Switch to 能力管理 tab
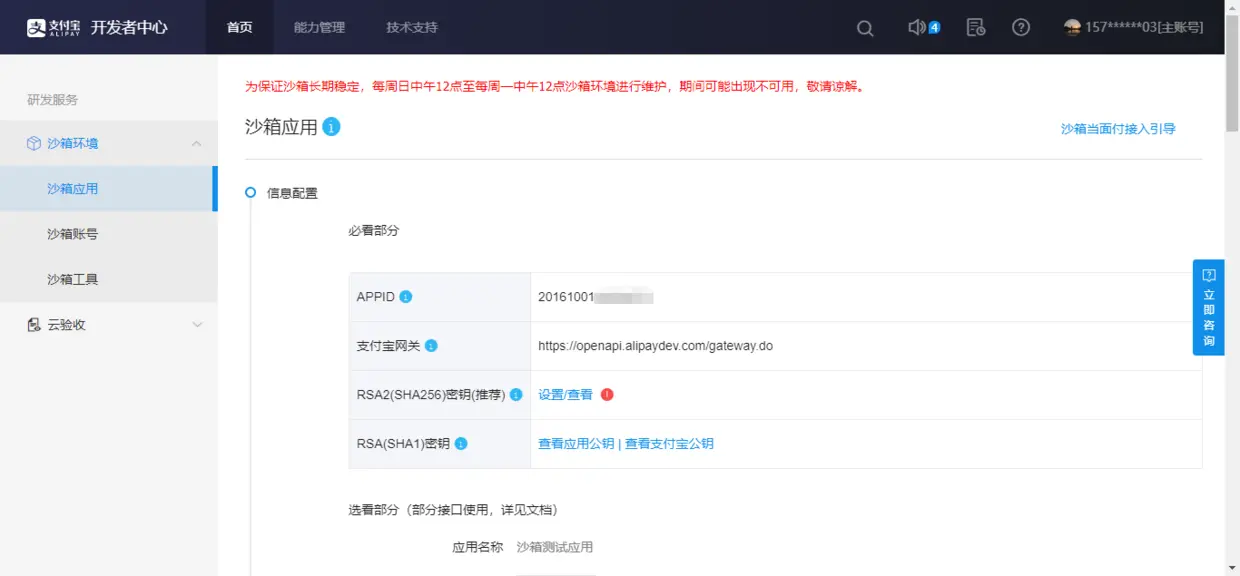Image resolution: width=1240 pixels, height=576 pixels. (319, 27)
